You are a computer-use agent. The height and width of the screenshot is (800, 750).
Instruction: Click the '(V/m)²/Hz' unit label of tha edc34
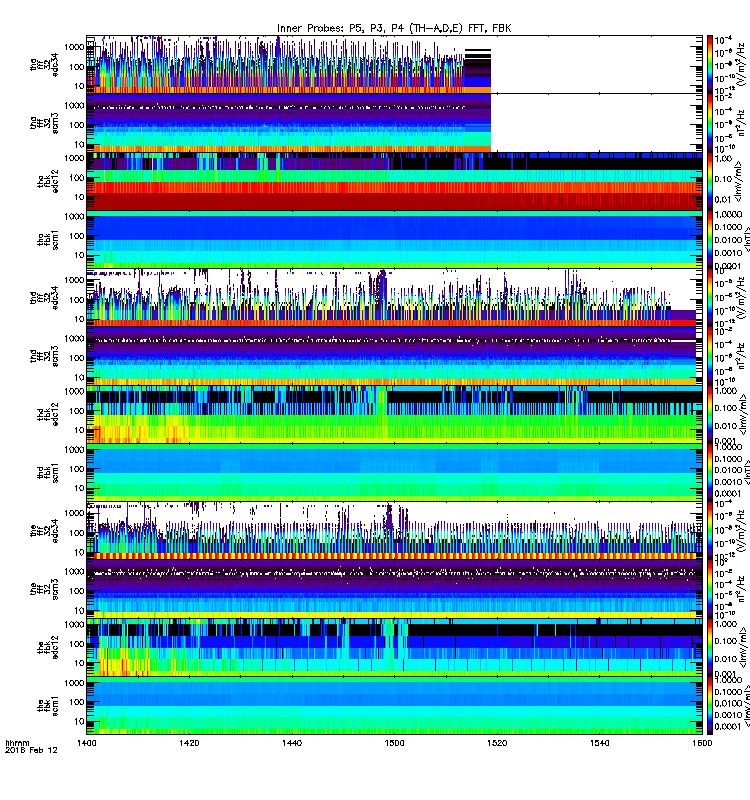tap(742, 64)
